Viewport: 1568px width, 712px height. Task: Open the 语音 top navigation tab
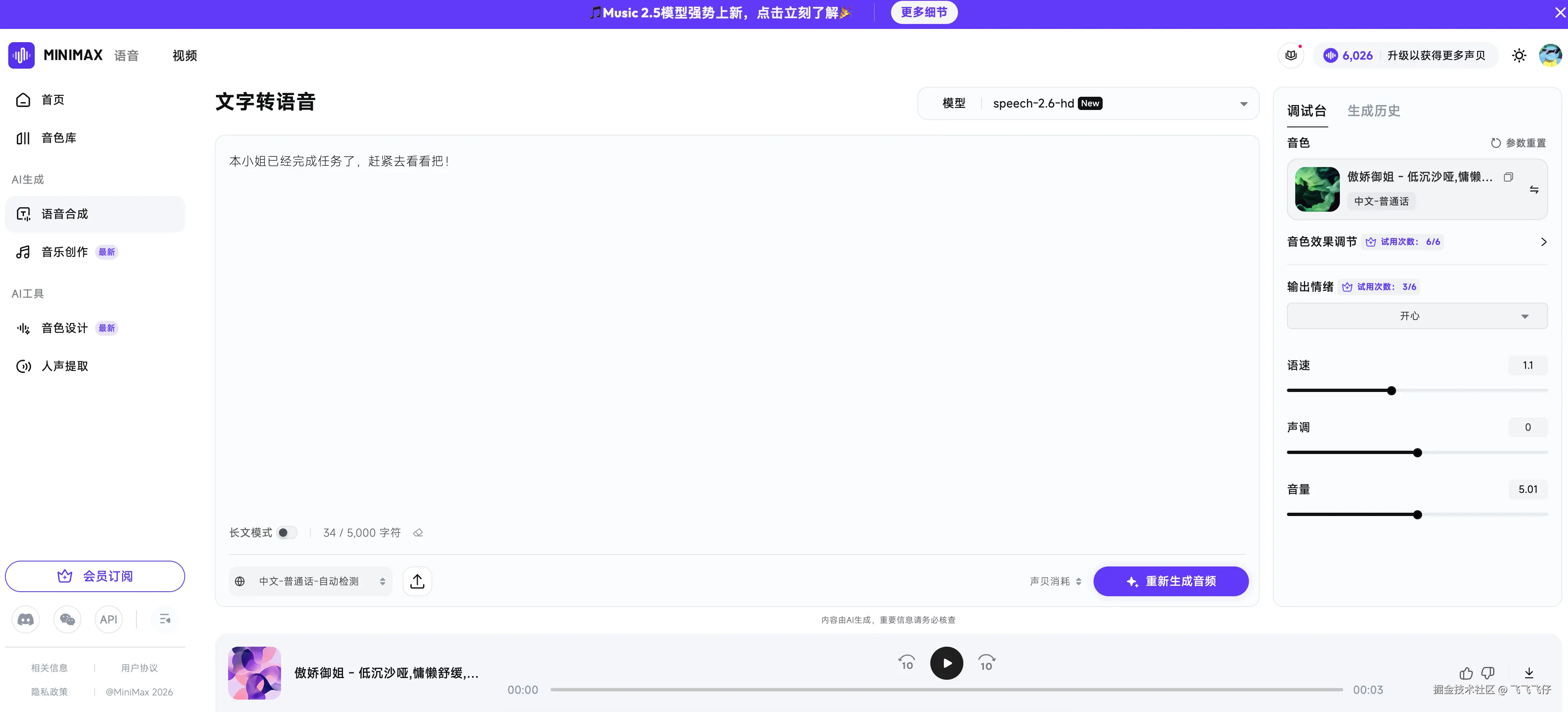pos(126,55)
